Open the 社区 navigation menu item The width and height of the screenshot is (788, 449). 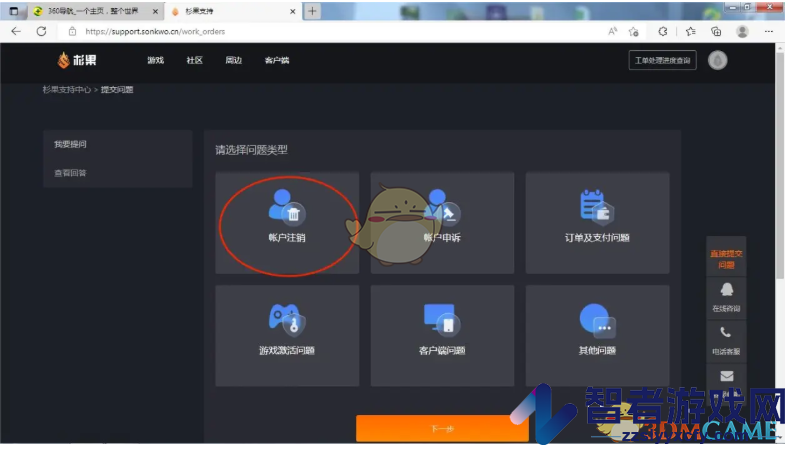click(x=194, y=60)
